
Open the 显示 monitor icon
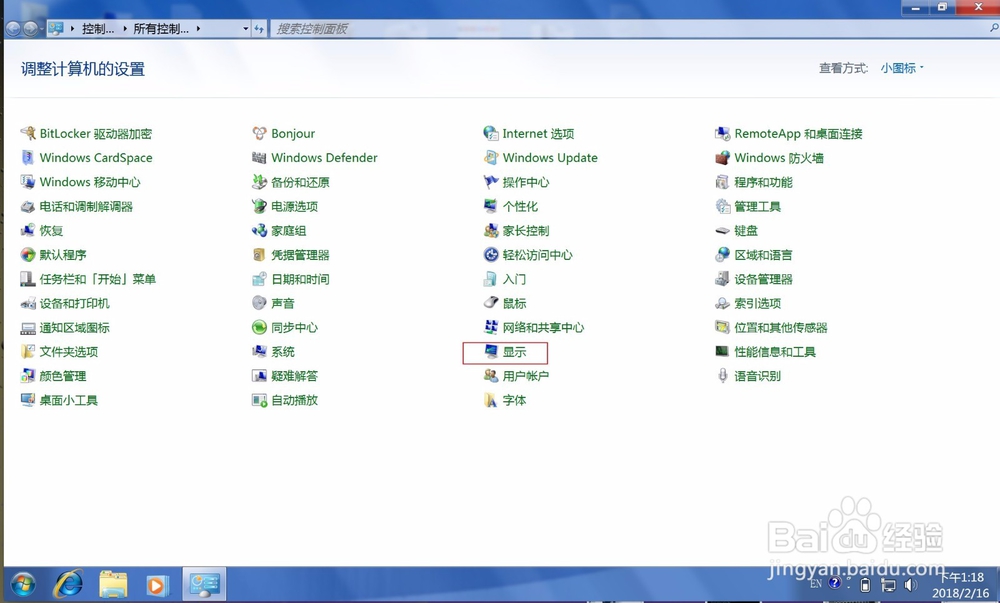[490, 351]
